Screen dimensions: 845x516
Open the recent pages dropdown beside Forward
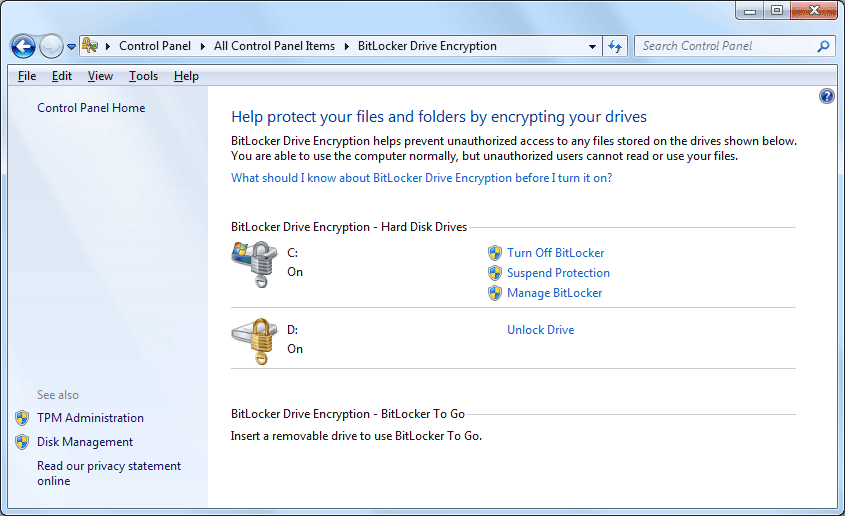(71, 47)
